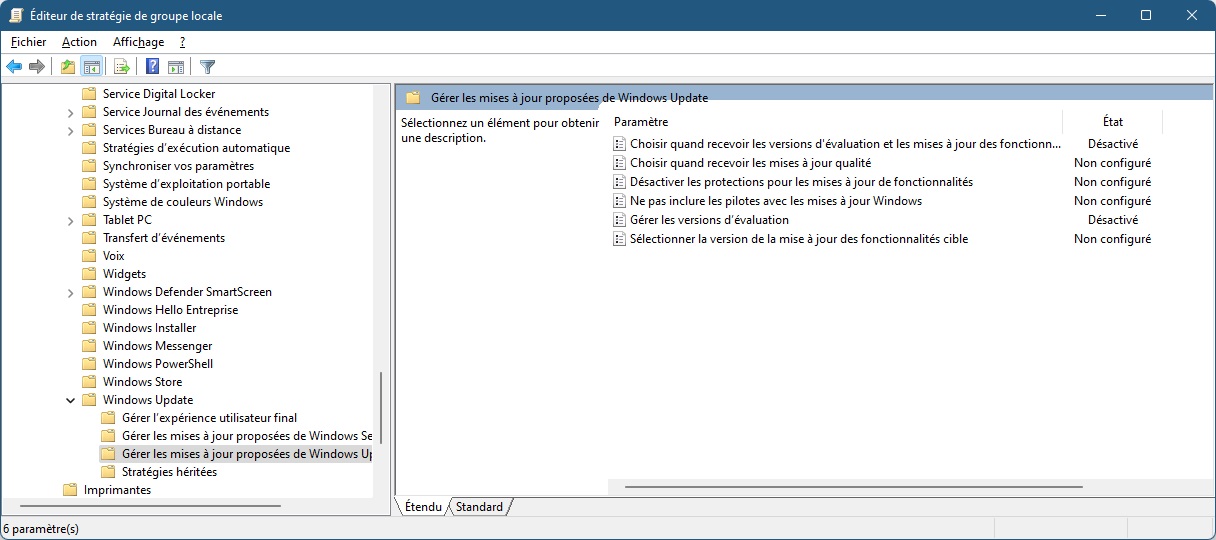The image size is (1216, 540).
Task: Click the Windows Update folder icon in tree
Action: (89, 400)
